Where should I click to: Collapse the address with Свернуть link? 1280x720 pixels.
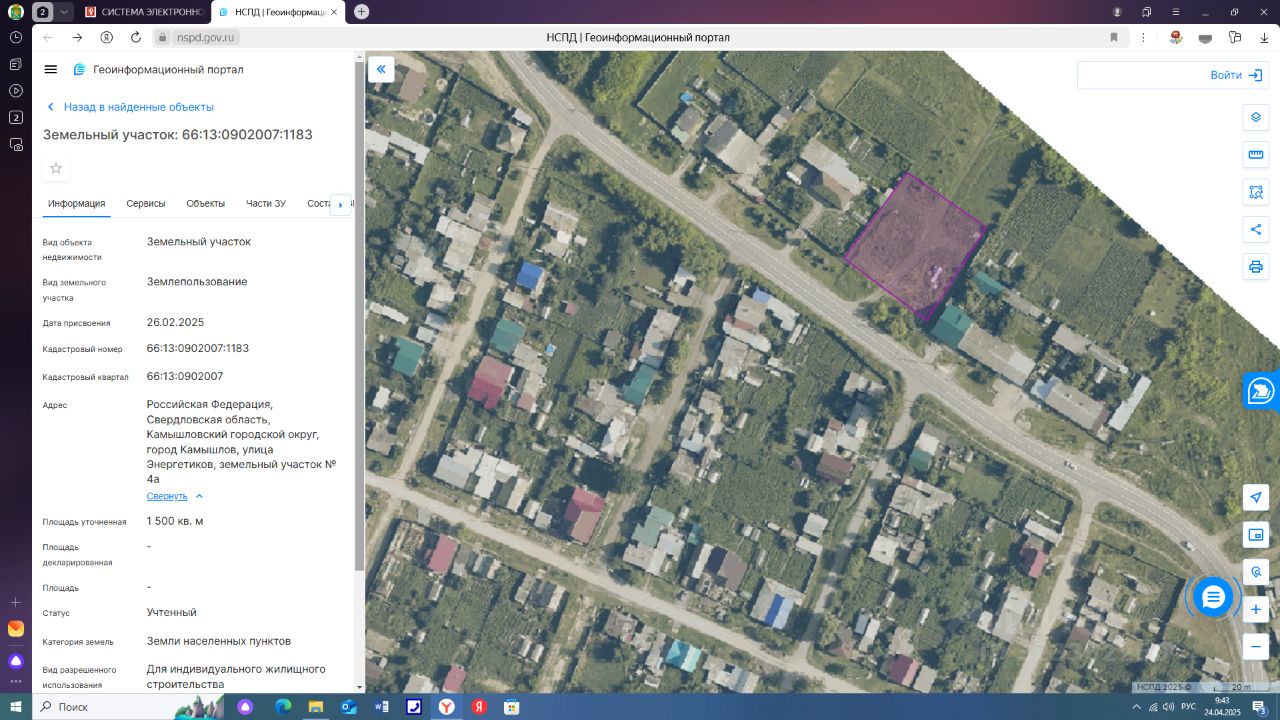(x=175, y=496)
